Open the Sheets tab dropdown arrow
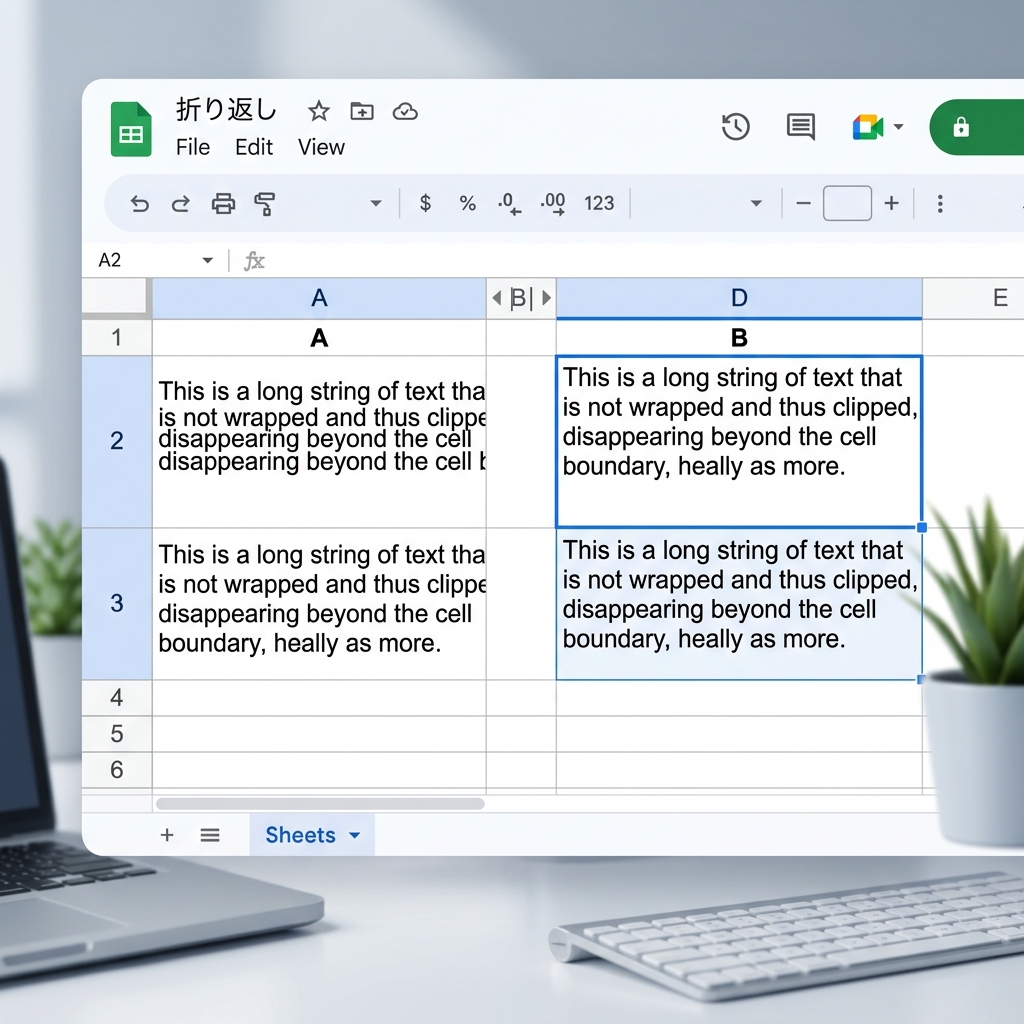The height and width of the screenshot is (1024, 1024). 355,835
